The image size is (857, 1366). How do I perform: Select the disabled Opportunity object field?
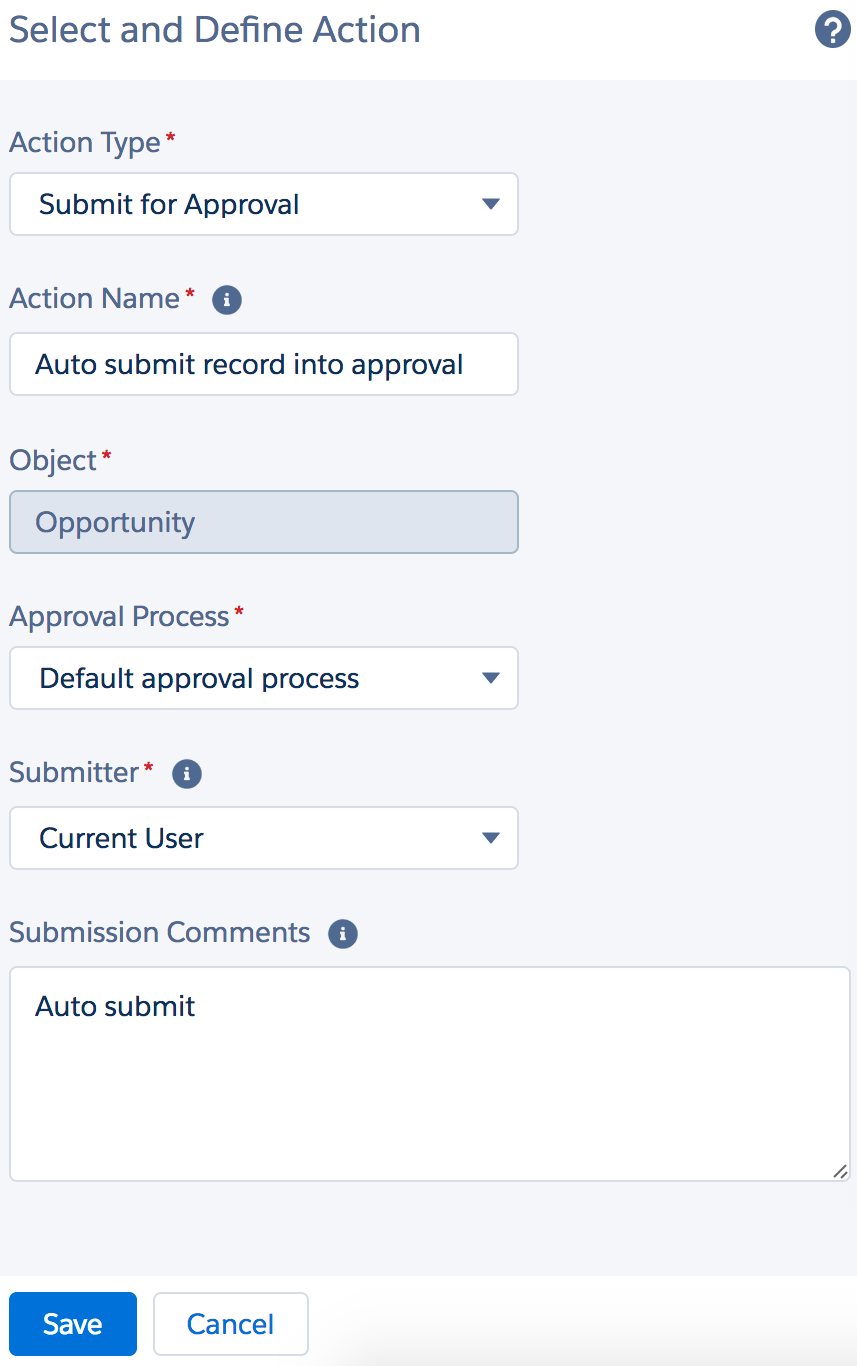click(x=264, y=522)
